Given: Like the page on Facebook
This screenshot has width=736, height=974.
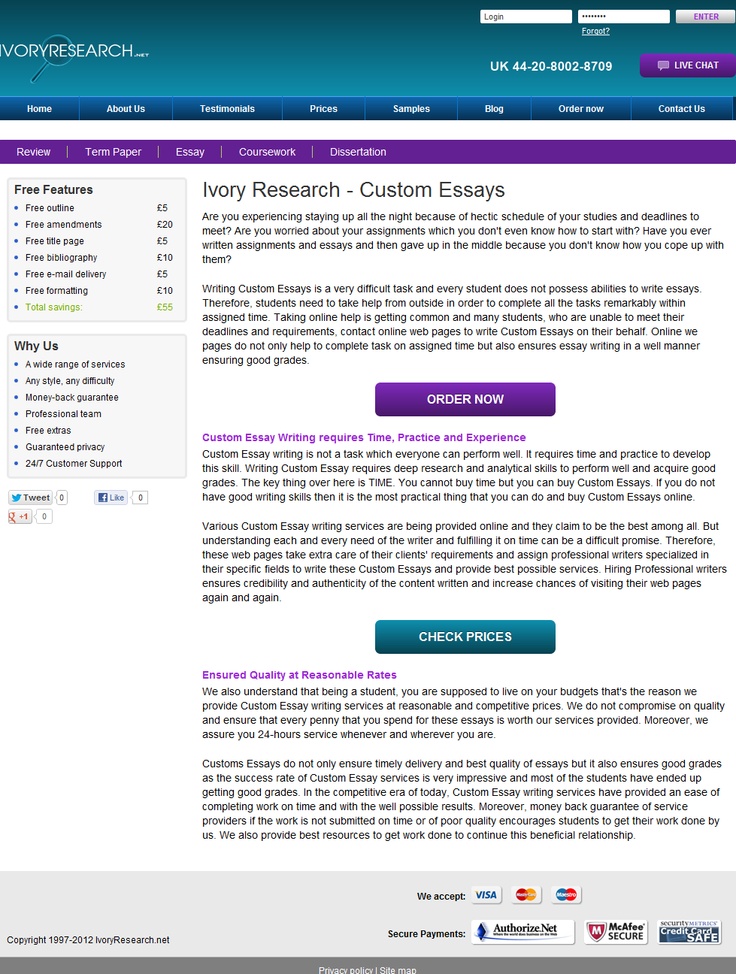Looking at the screenshot, I should [x=111, y=498].
